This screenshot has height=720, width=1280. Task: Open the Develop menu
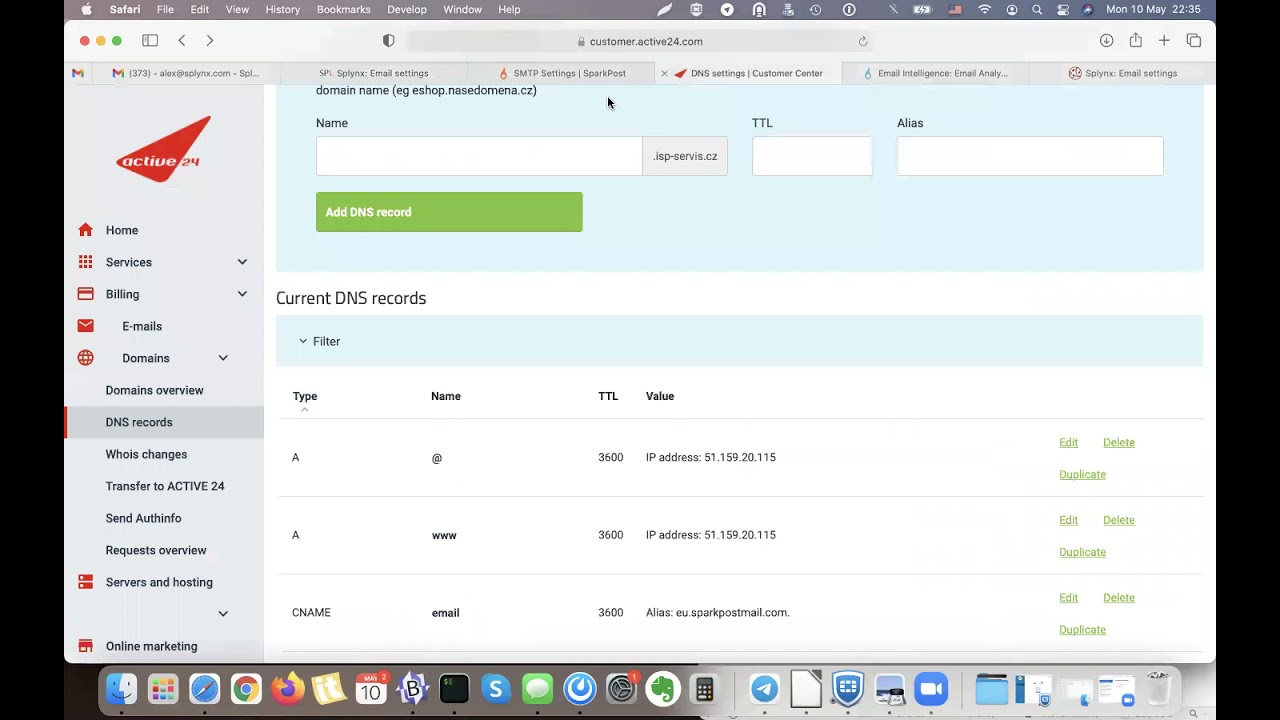click(x=407, y=10)
